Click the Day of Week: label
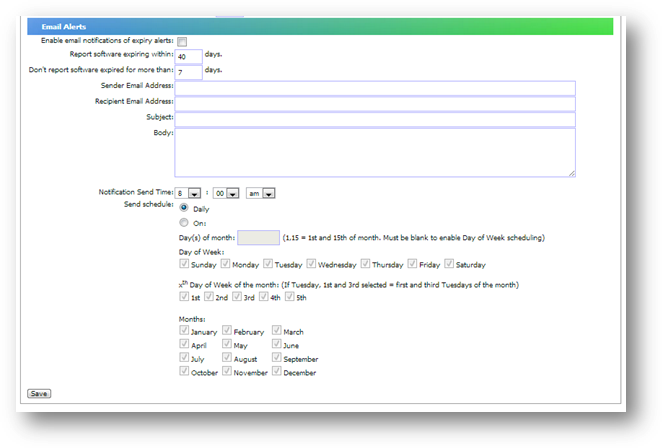Viewport: 662px width, 448px height. pos(201,252)
